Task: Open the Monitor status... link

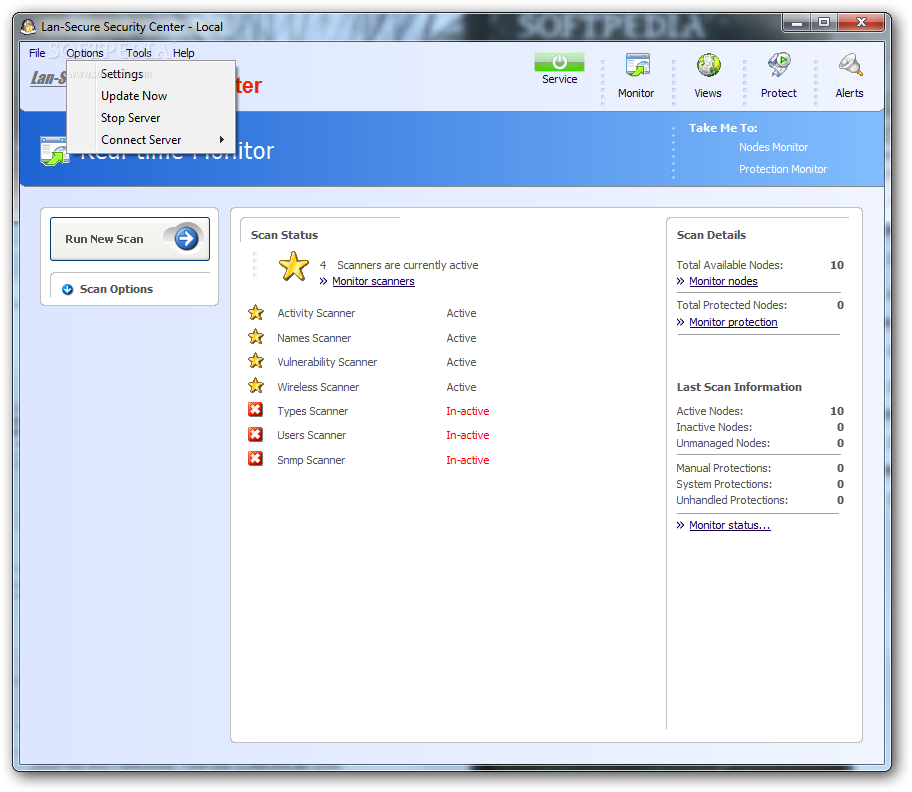Action: [730, 525]
